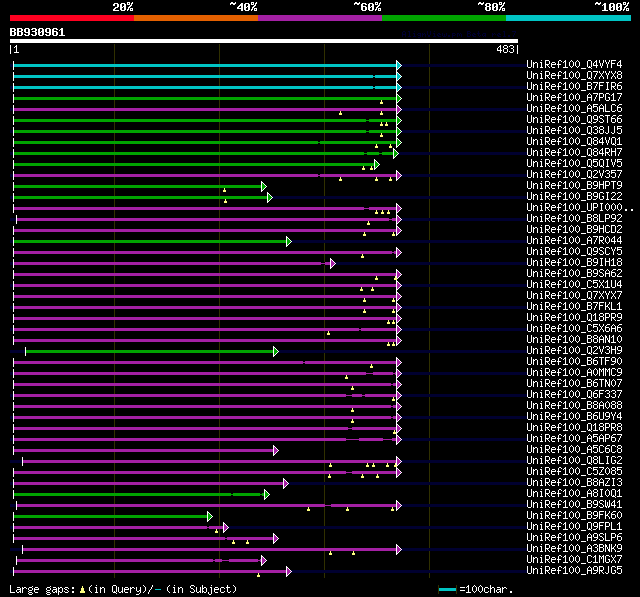Click the UniRef100_B8A088 hit label
Viewport: 640px width, 597px height.
point(574,406)
